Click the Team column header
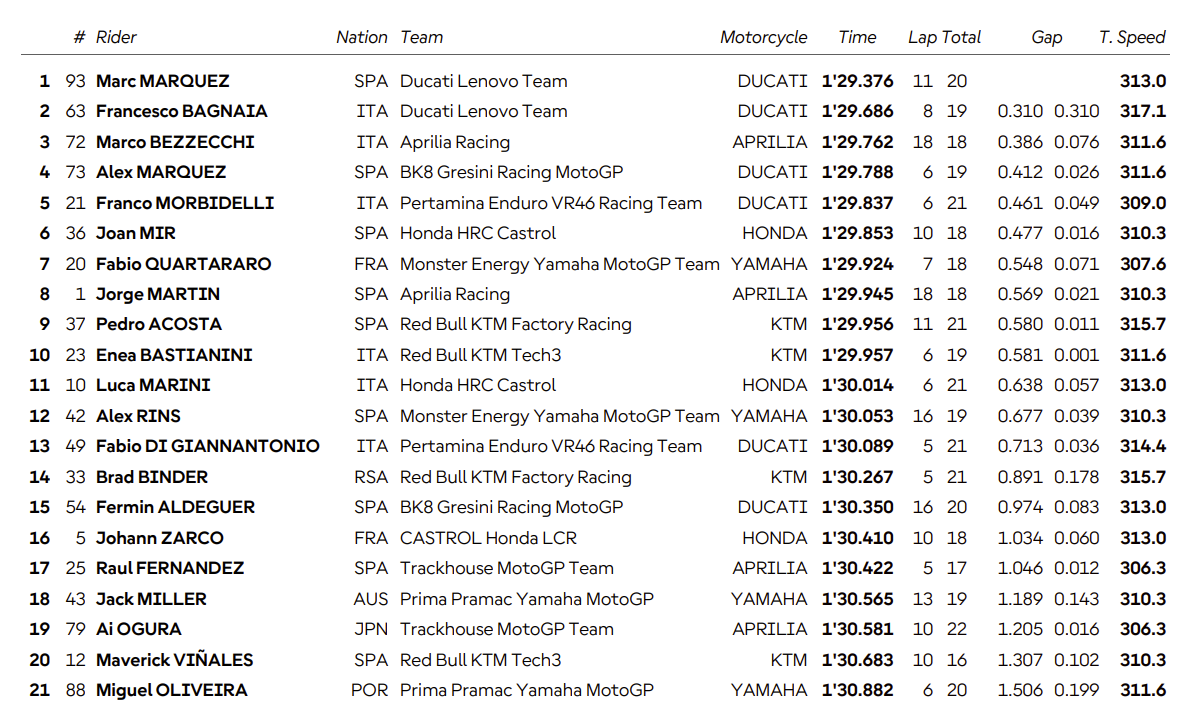This screenshot has height=703, width=1201. 421,37
